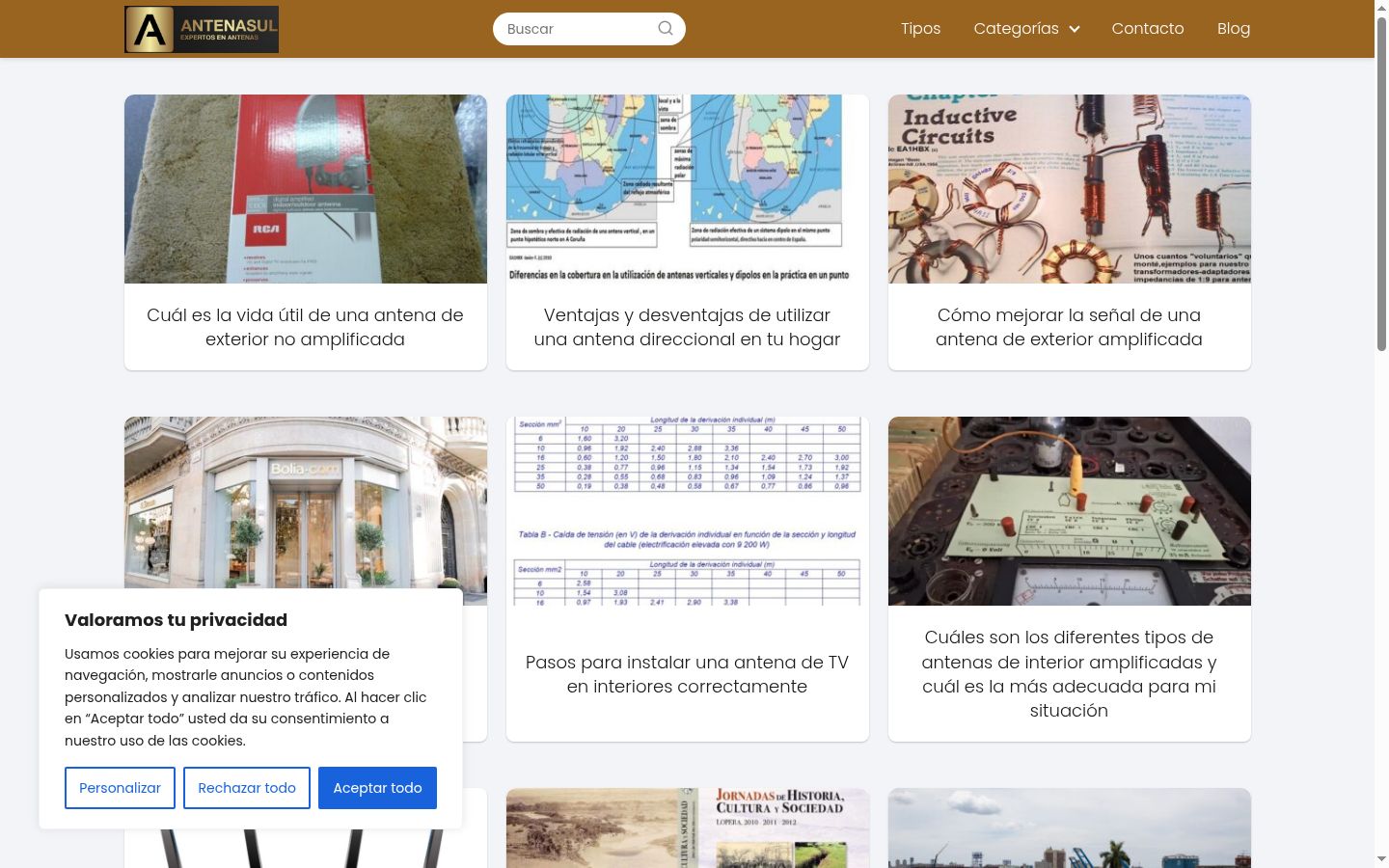
Task: Open the analog test meter thumbnail
Action: point(1070,511)
